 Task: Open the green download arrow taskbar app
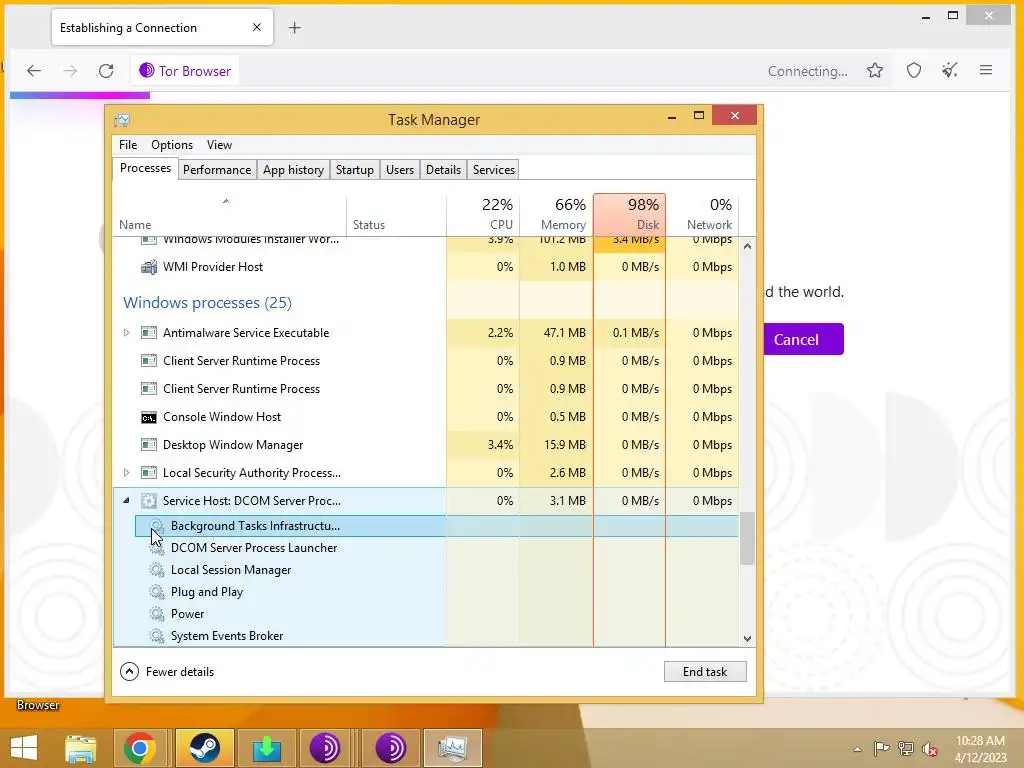266,748
